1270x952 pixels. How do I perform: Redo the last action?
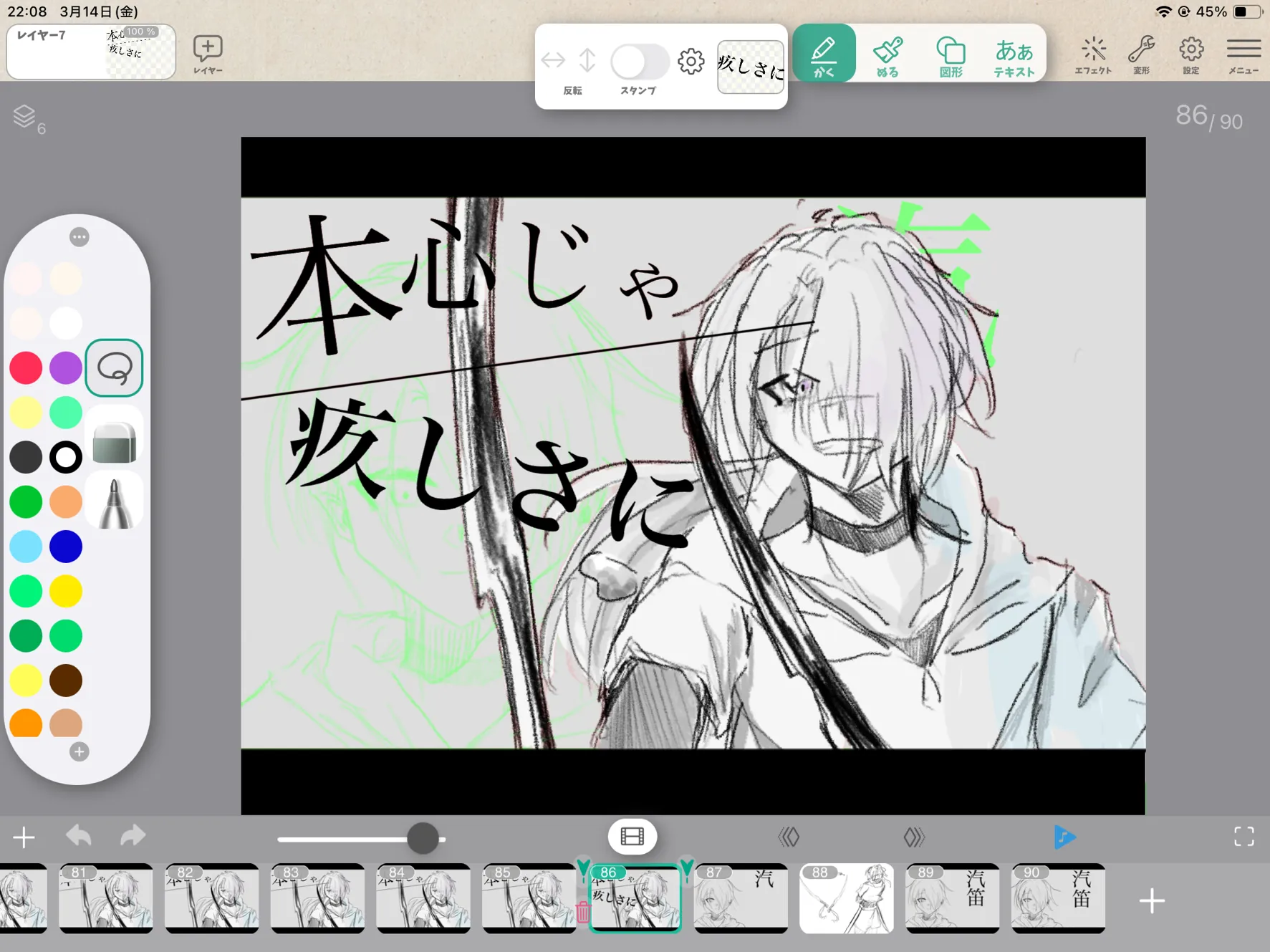click(x=133, y=836)
